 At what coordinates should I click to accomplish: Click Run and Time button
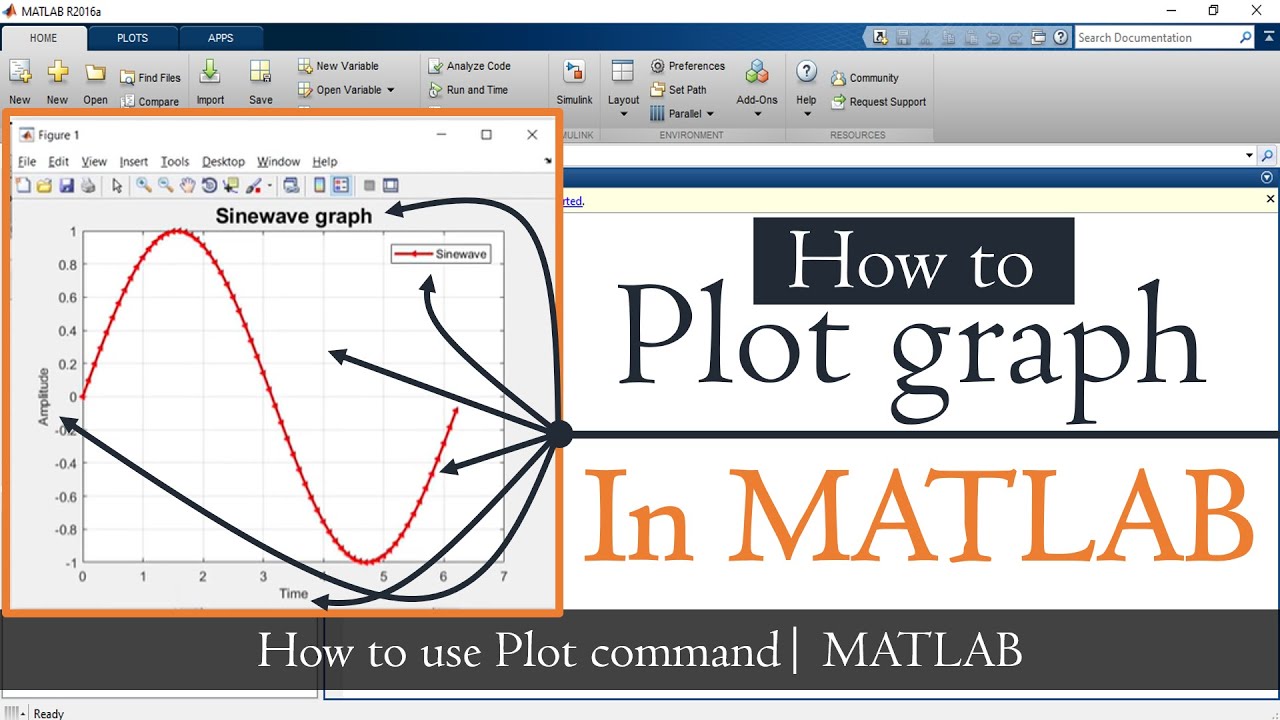click(468, 90)
